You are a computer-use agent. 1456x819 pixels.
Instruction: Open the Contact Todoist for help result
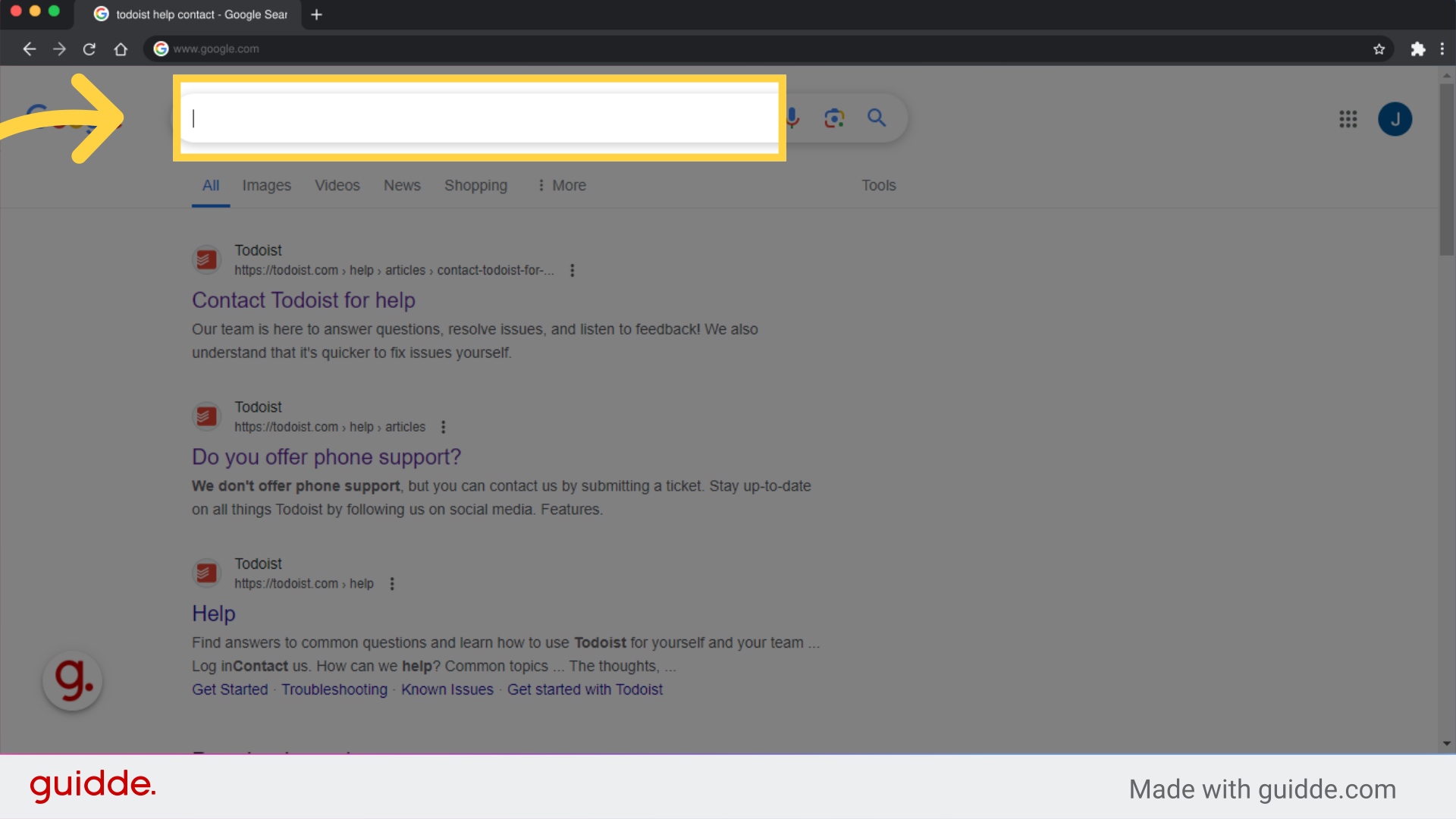(303, 300)
